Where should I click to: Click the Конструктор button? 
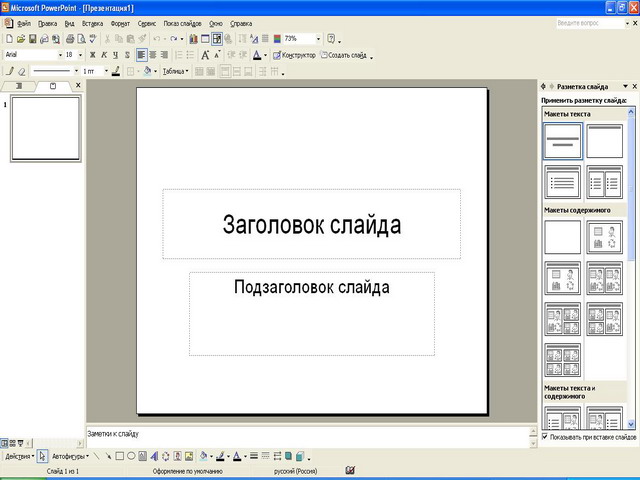pyautogui.click(x=294, y=55)
